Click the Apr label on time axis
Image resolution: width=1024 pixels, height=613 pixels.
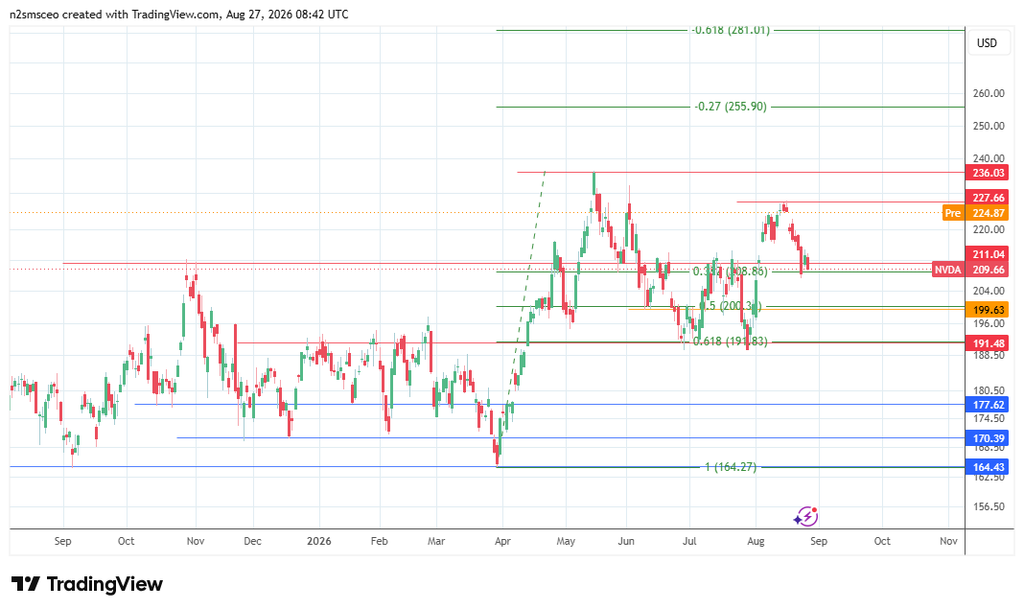[502, 541]
